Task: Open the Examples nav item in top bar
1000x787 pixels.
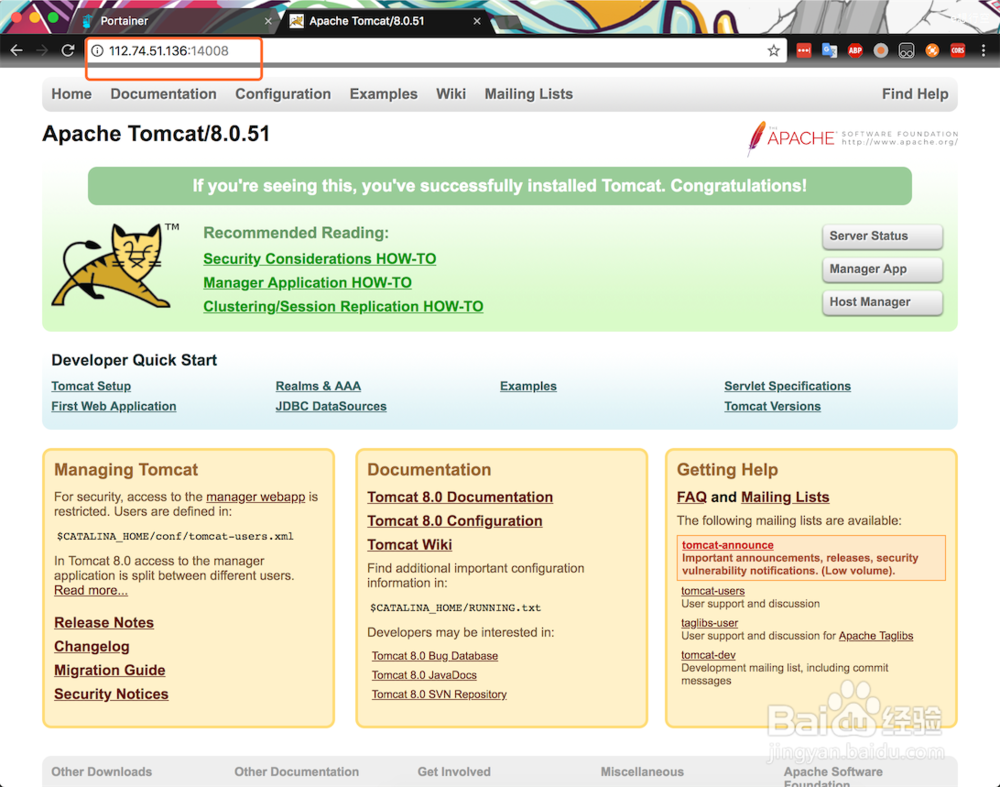Action: click(383, 94)
